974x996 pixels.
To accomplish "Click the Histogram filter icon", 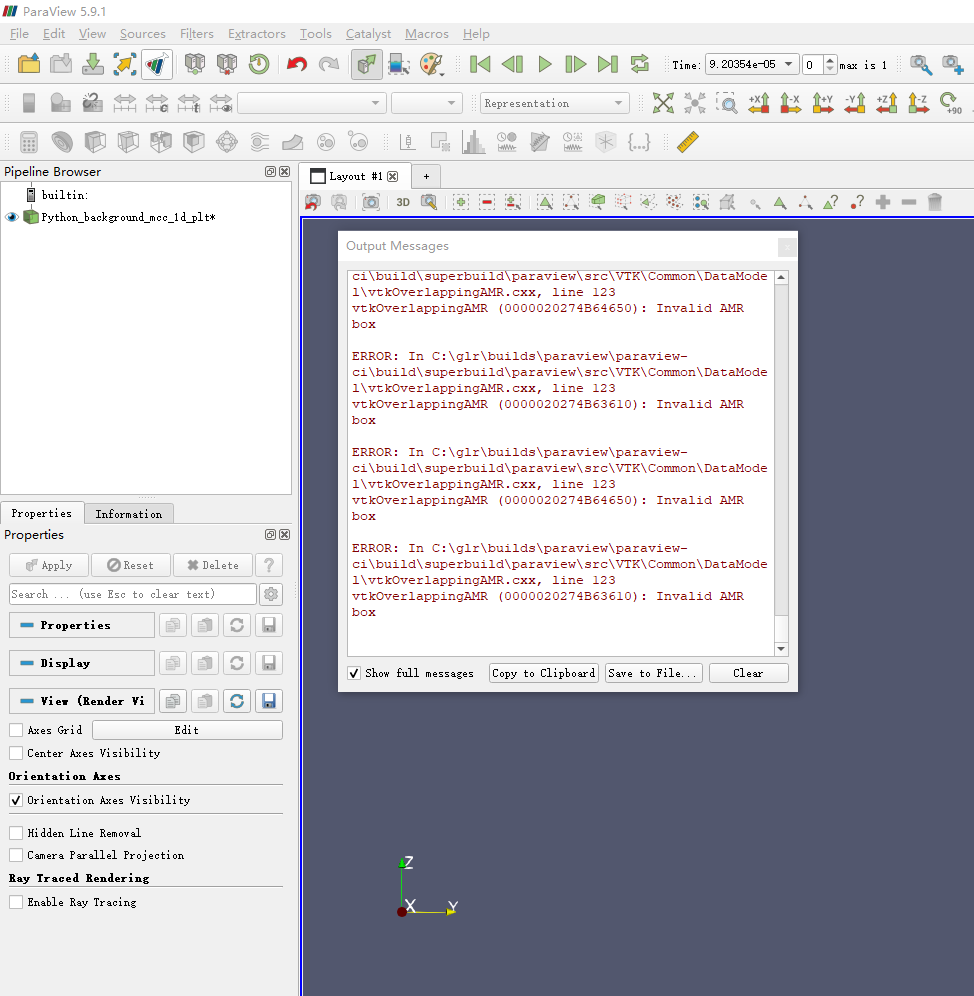I will click(473, 142).
